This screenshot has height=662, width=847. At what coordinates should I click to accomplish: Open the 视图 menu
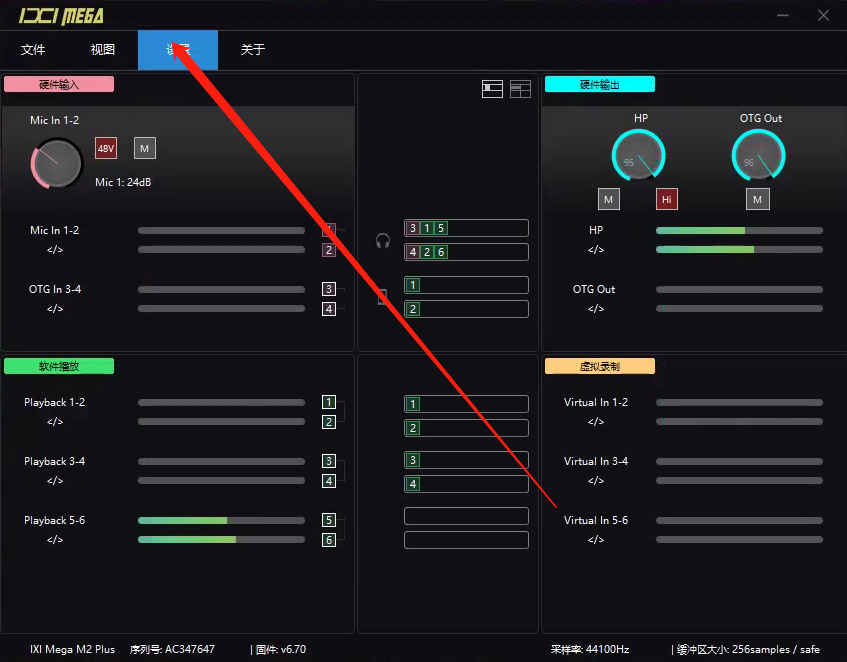pos(103,50)
